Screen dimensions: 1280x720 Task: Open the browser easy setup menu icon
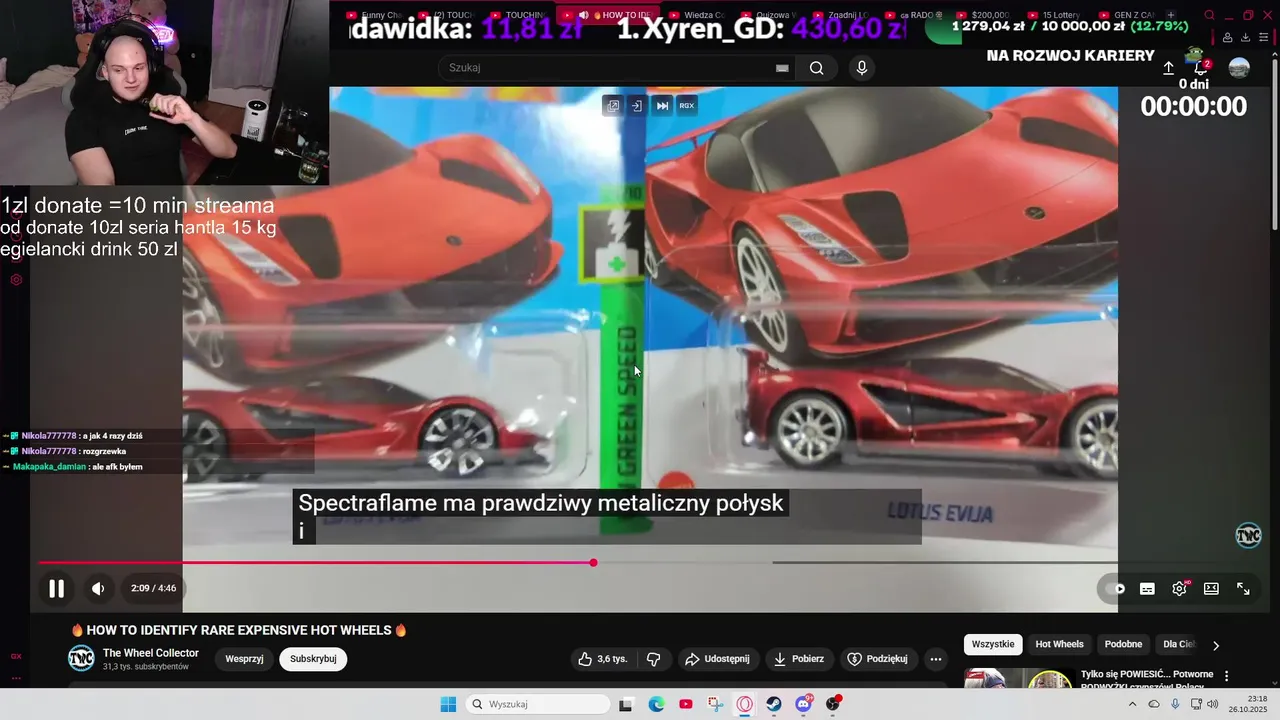1263,37
